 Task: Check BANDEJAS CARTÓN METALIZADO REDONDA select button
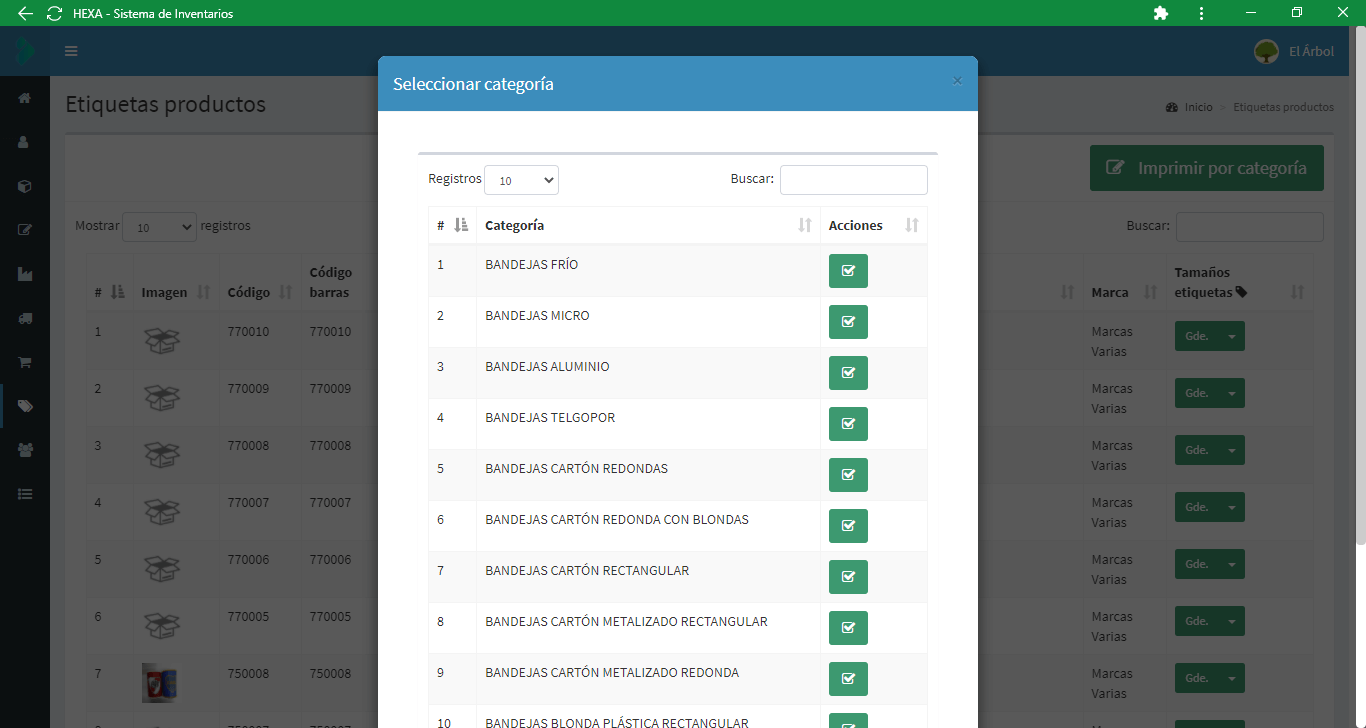(848, 679)
